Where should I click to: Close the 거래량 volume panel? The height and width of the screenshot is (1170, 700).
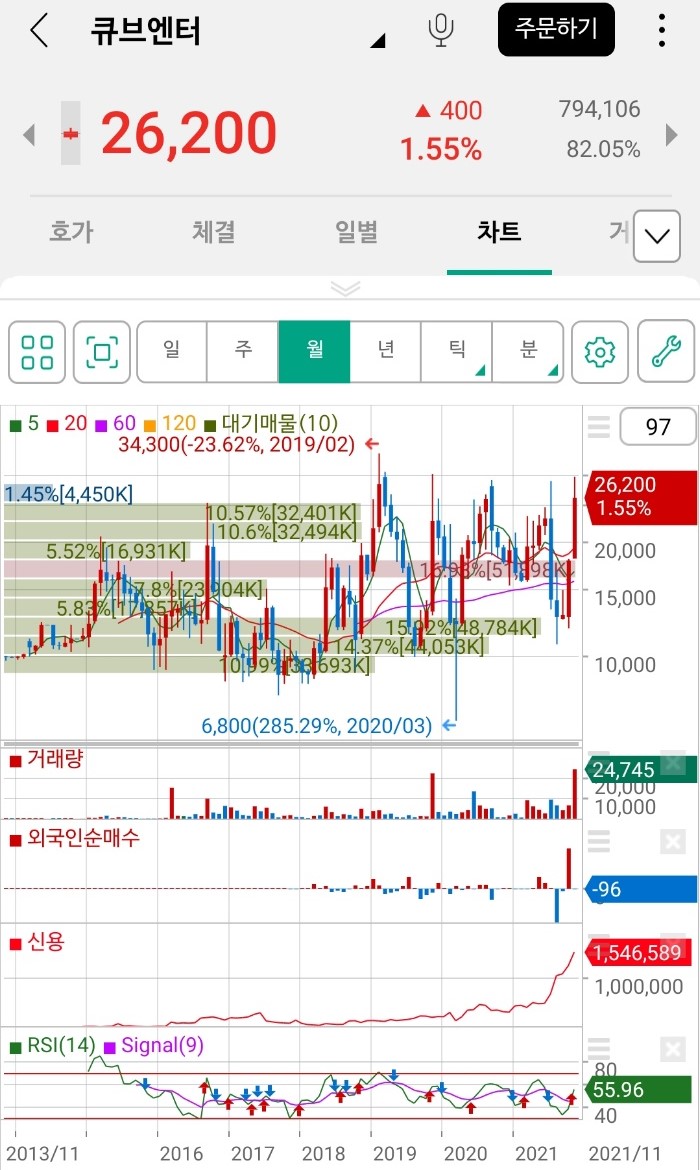[x=672, y=762]
